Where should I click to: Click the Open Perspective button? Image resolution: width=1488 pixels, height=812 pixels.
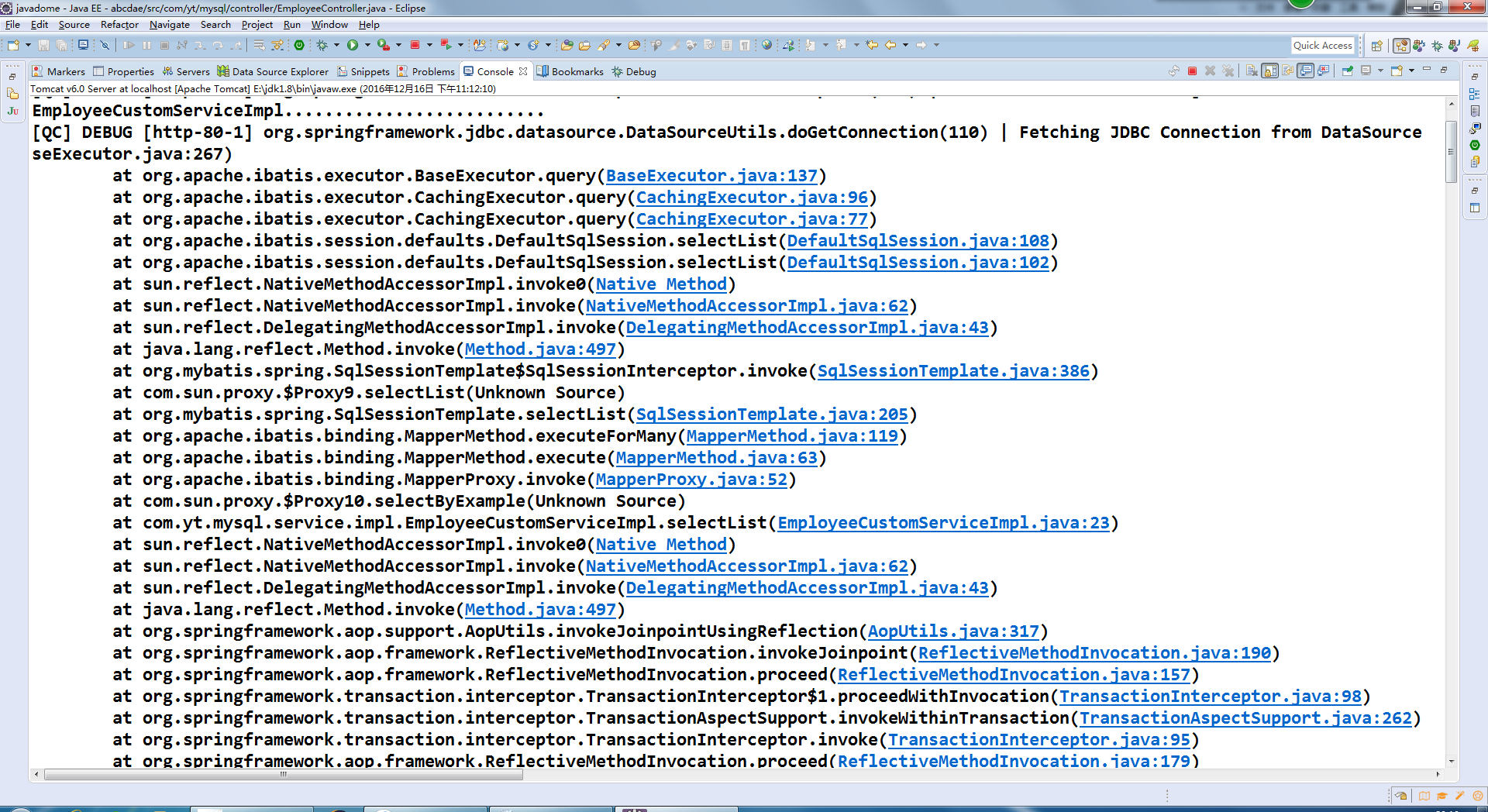coord(1376,46)
